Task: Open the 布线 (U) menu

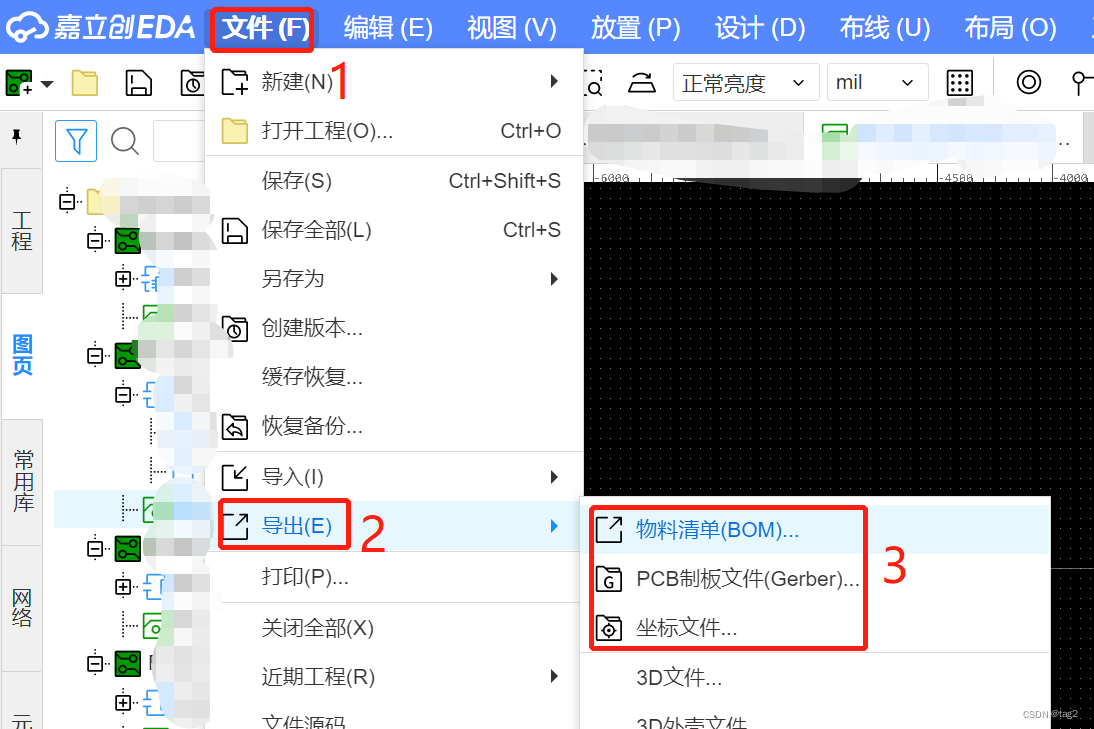Action: [885, 28]
